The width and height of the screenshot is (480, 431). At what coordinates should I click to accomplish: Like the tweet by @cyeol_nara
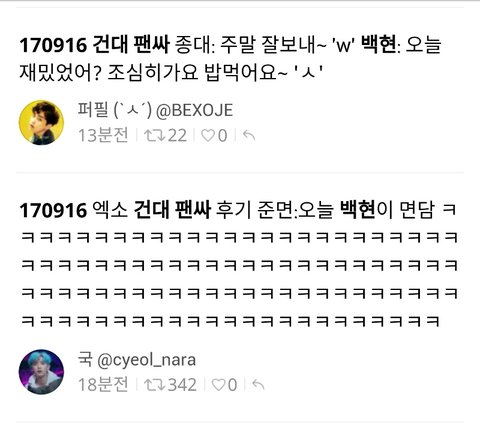tap(218, 385)
